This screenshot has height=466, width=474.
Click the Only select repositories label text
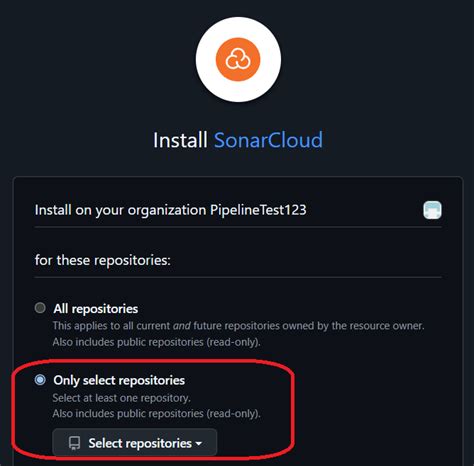pyautogui.click(x=119, y=380)
